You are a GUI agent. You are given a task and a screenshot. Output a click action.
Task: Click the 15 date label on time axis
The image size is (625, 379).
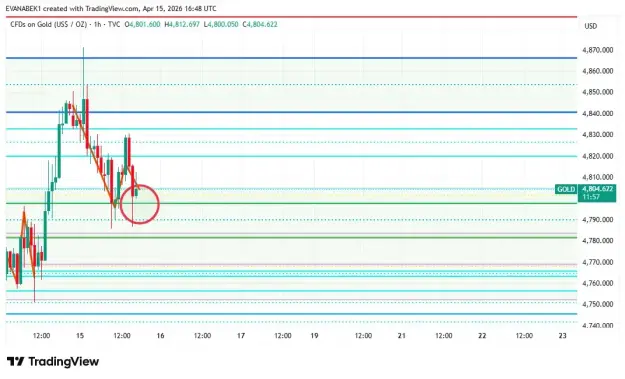click(80, 336)
